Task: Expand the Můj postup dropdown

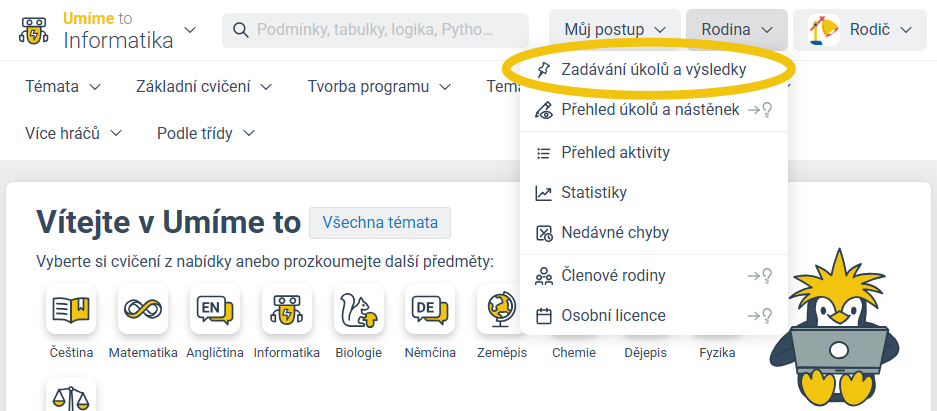Action: pos(614,30)
